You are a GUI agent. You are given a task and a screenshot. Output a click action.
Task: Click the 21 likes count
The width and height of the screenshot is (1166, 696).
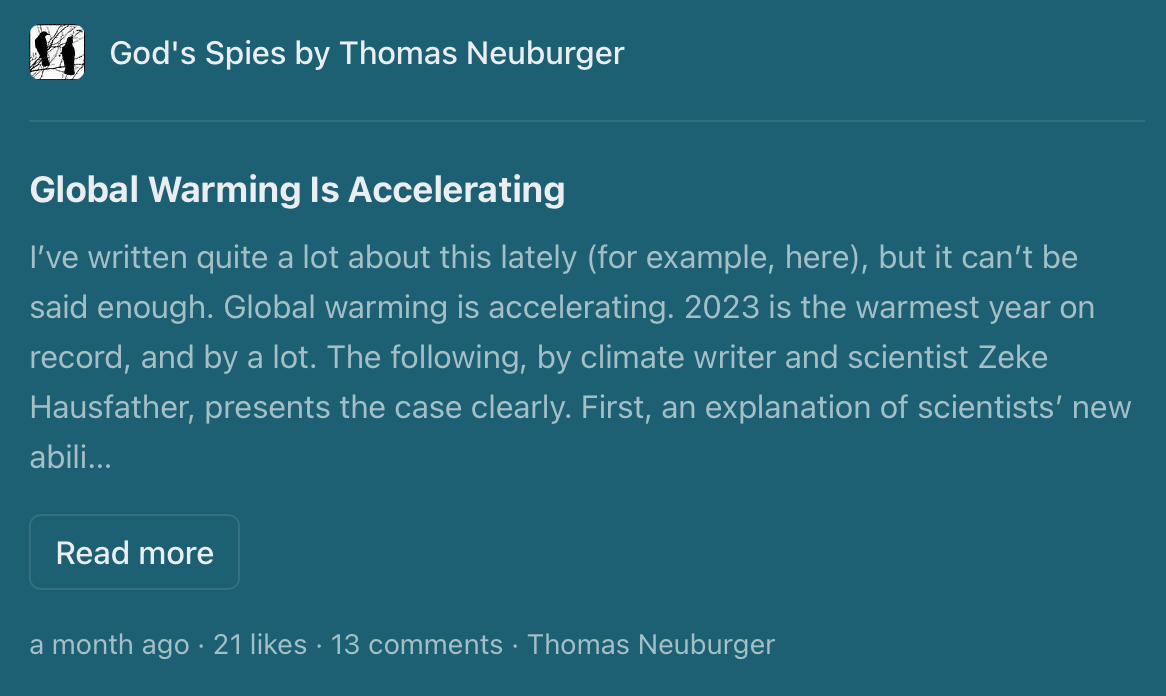pos(260,645)
